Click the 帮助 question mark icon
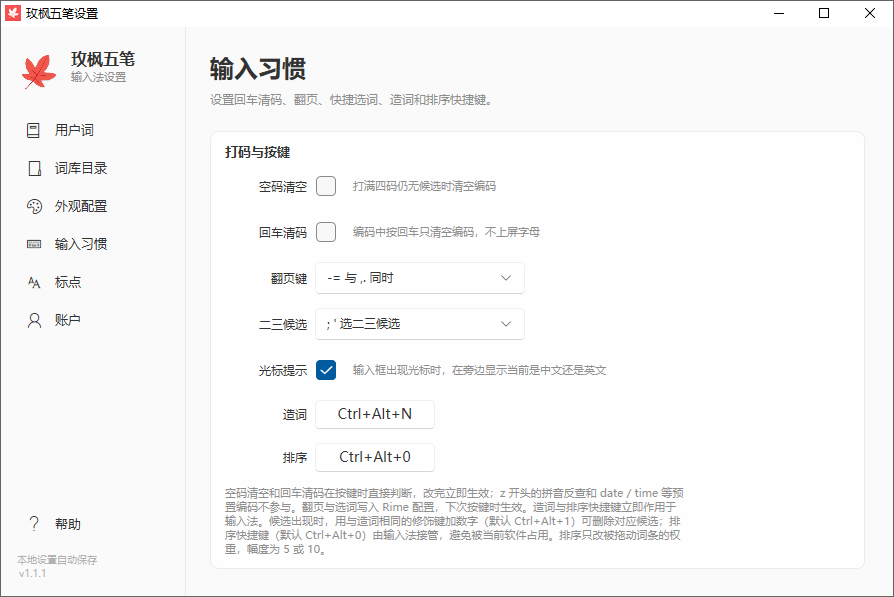This screenshot has height=597, width=894. [x=34, y=524]
